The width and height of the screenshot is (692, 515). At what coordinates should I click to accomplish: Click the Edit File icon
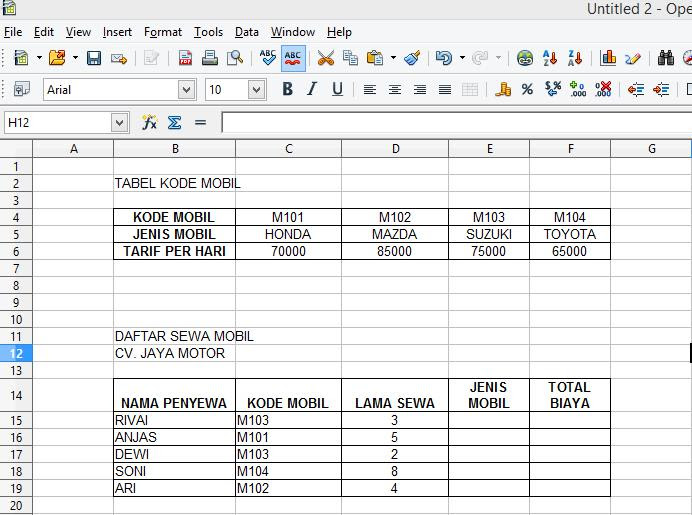click(151, 58)
